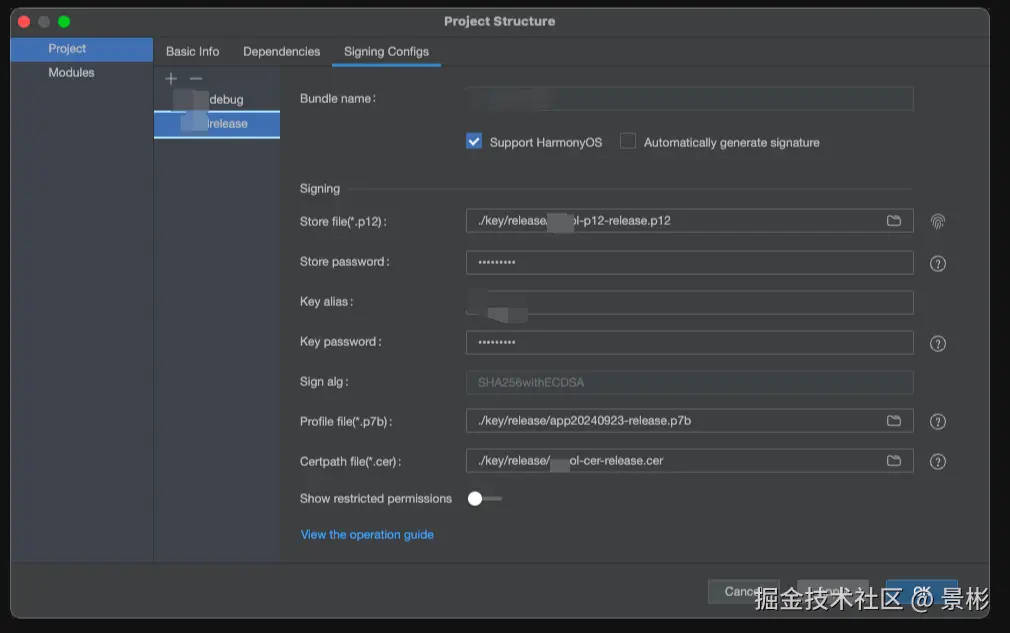This screenshot has width=1010, height=633.
Task: Click the plus icon to add signing config
Action: pos(171,78)
